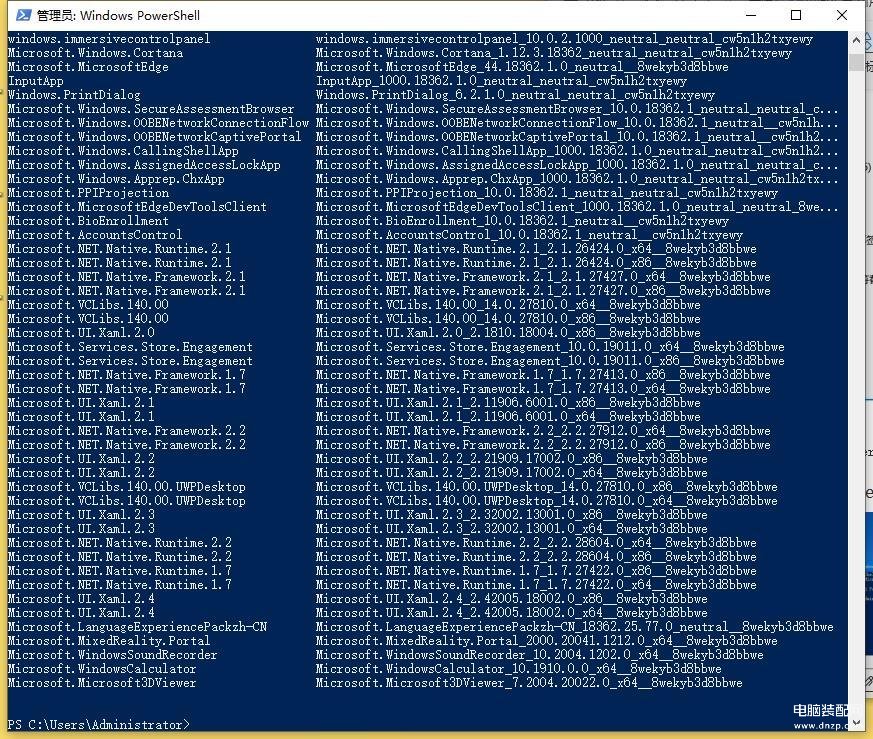Click Microsoft.BioEnrollment name entry
This screenshot has height=739, width=873.
pyautogui.click(x=88, y=221)
